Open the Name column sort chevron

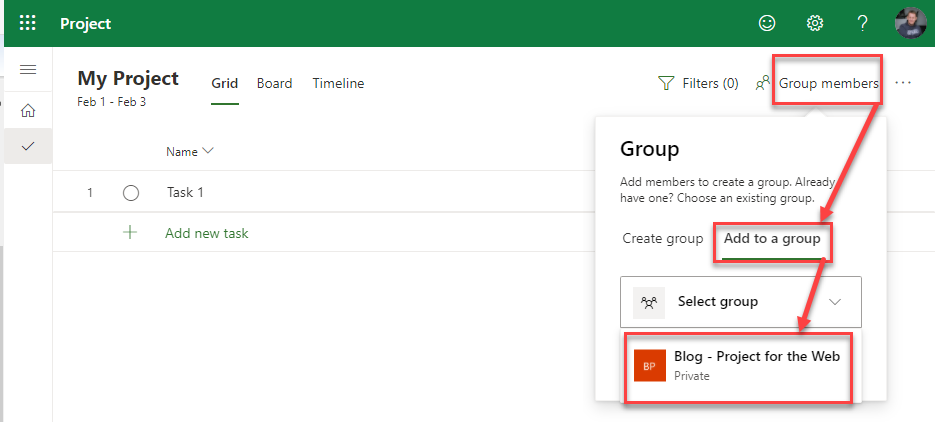click(208, 152)
